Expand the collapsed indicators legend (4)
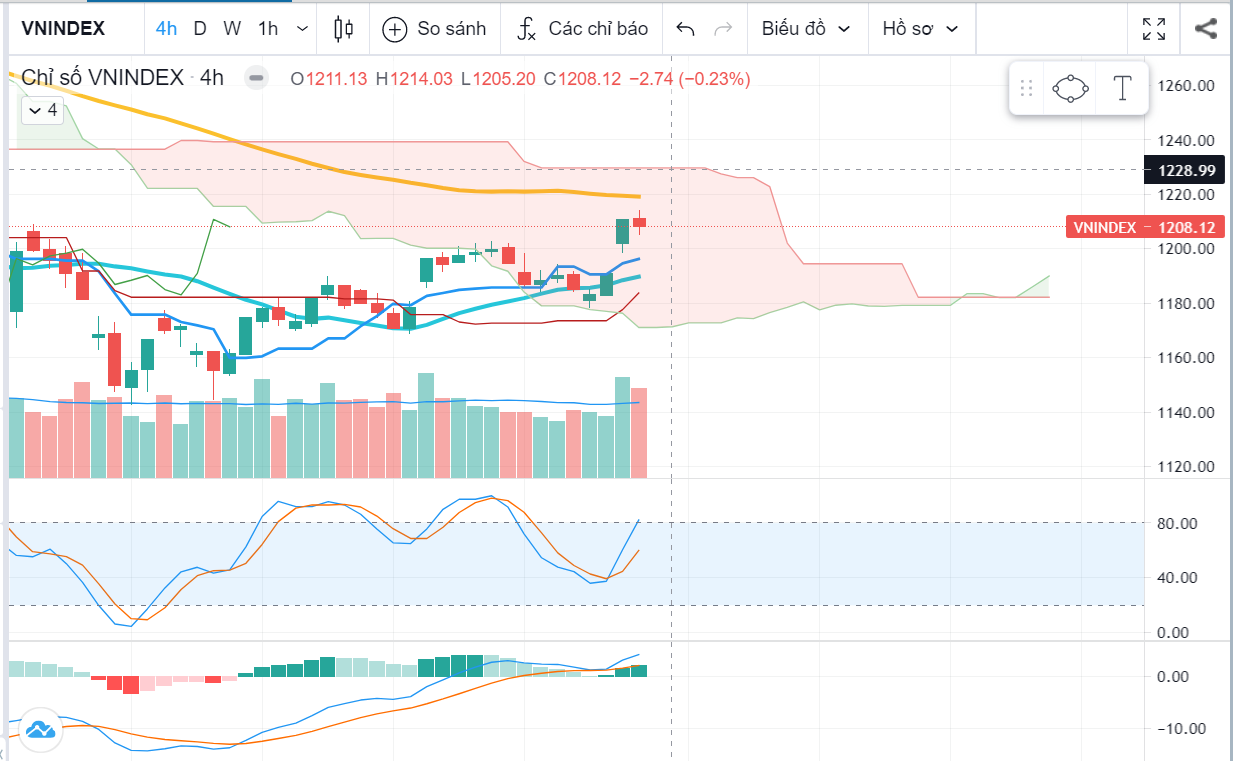Viewport: 1233px width, 761px height. pyautogui.click(x=42, y=110)
